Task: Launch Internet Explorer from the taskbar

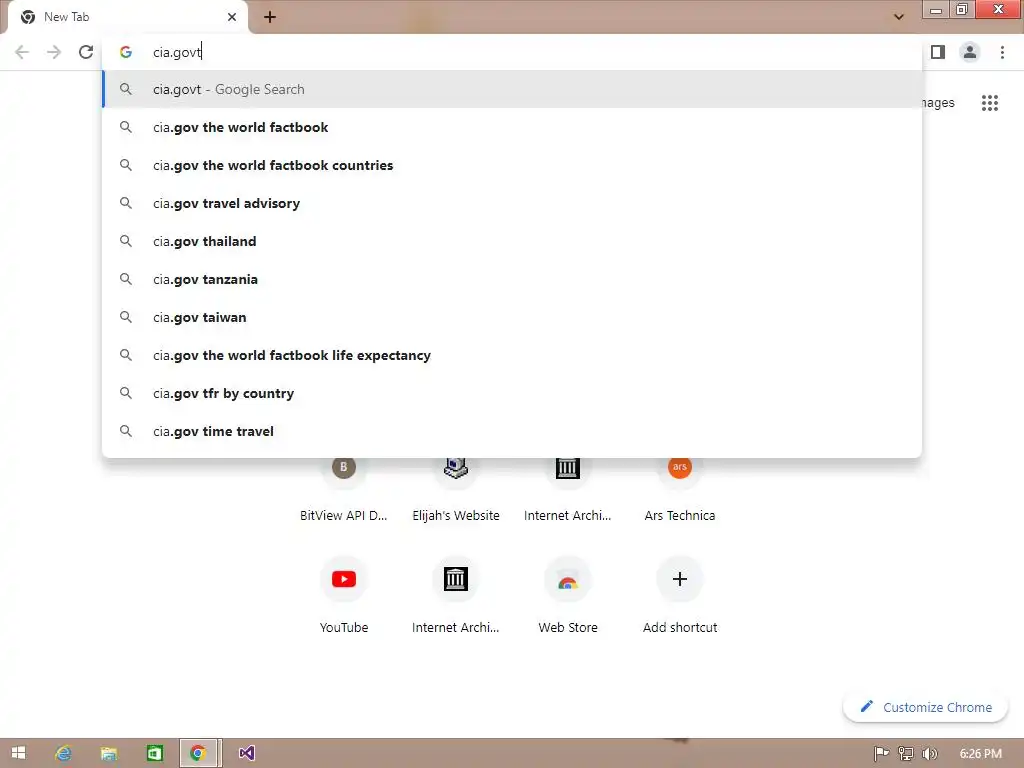Action: (63, 753)
